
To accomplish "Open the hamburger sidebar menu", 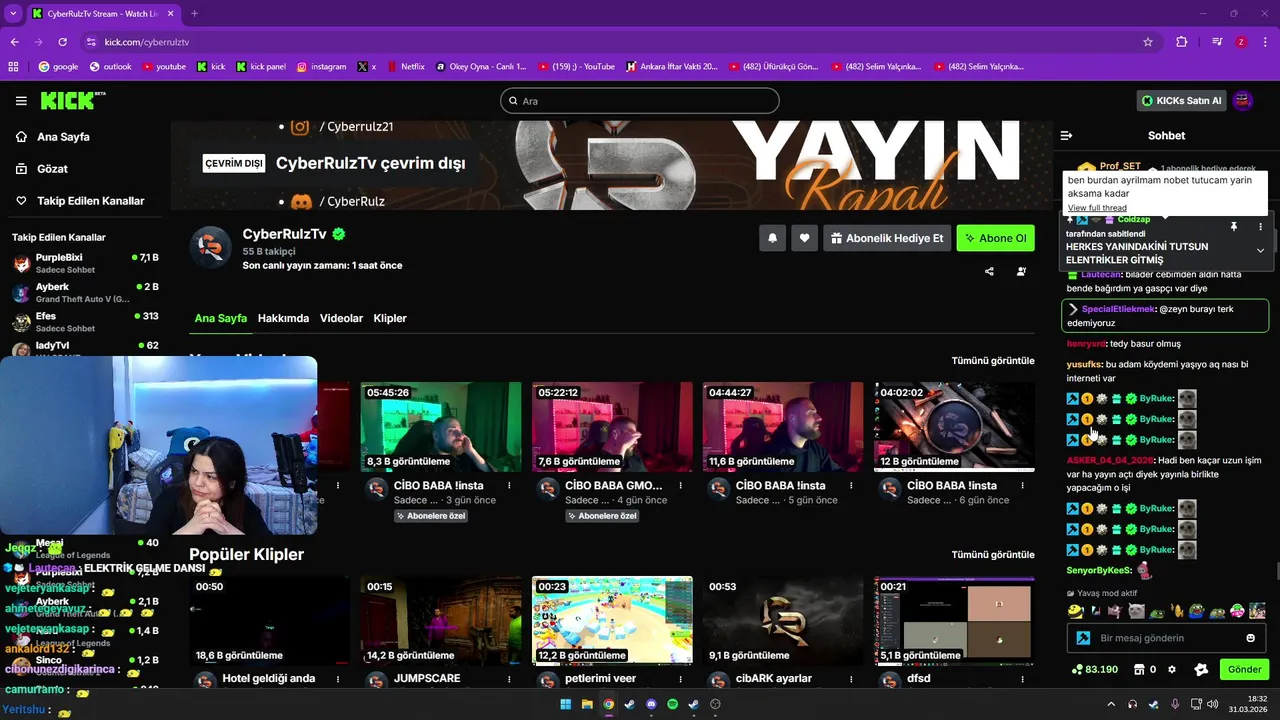I will (21, 101).
